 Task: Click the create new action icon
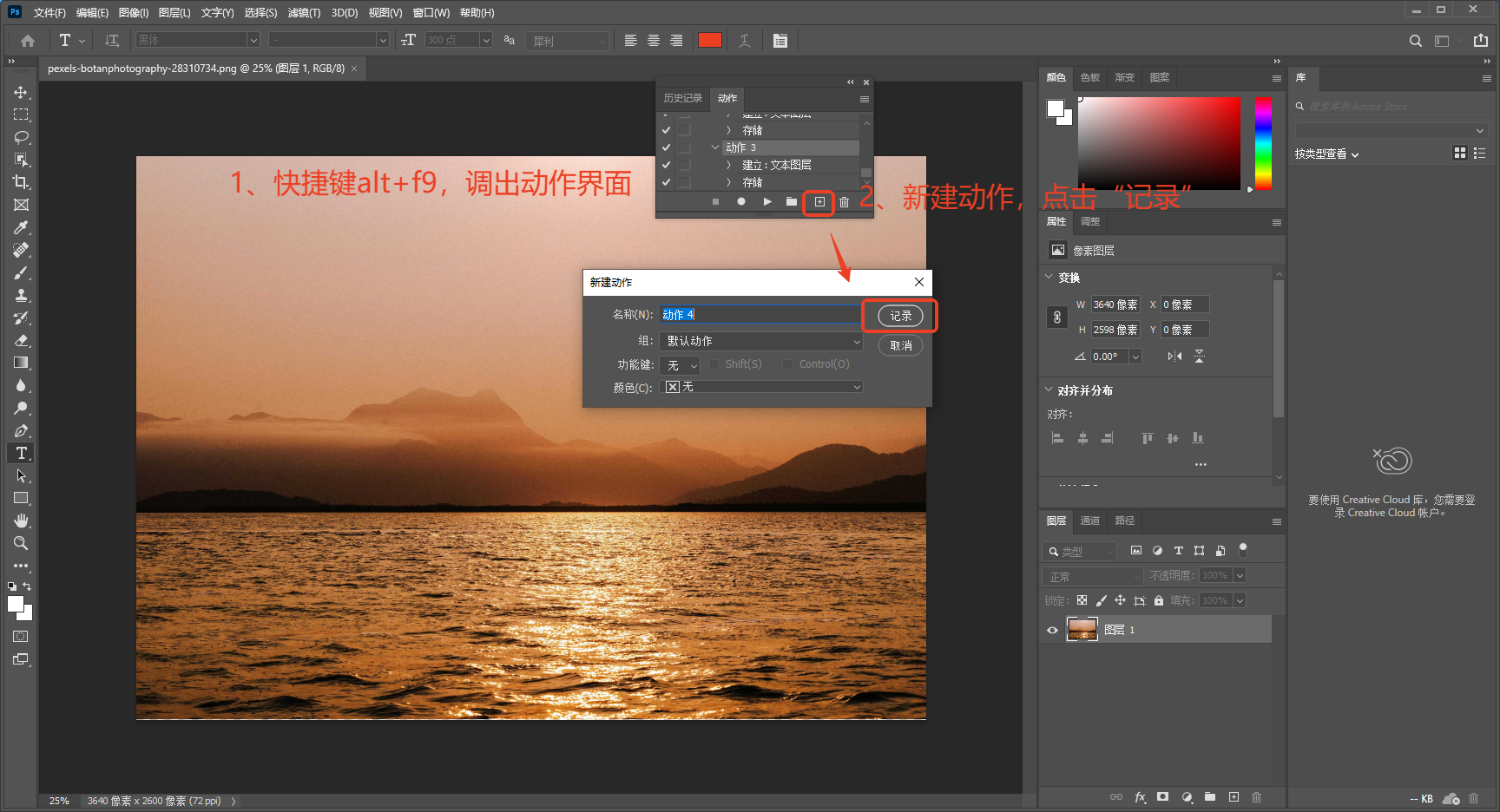[x=819, y=202]
